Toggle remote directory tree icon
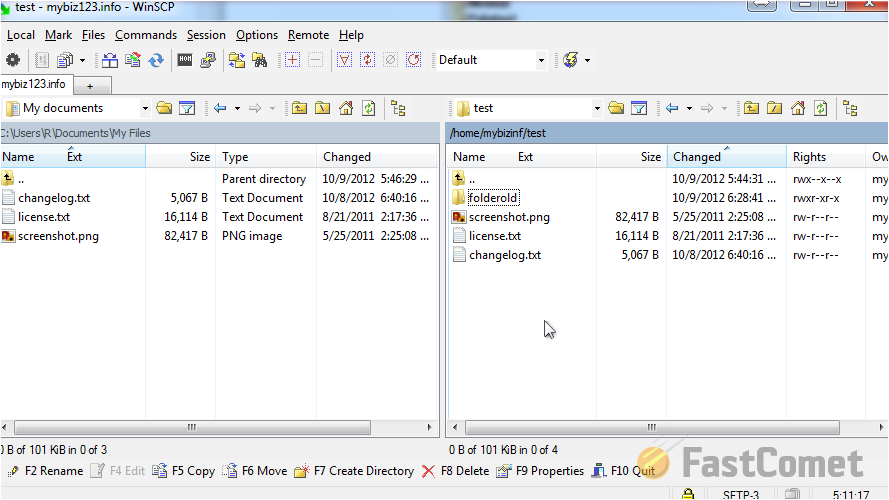This screenshot has height=500, width=889. click(850, 108)
